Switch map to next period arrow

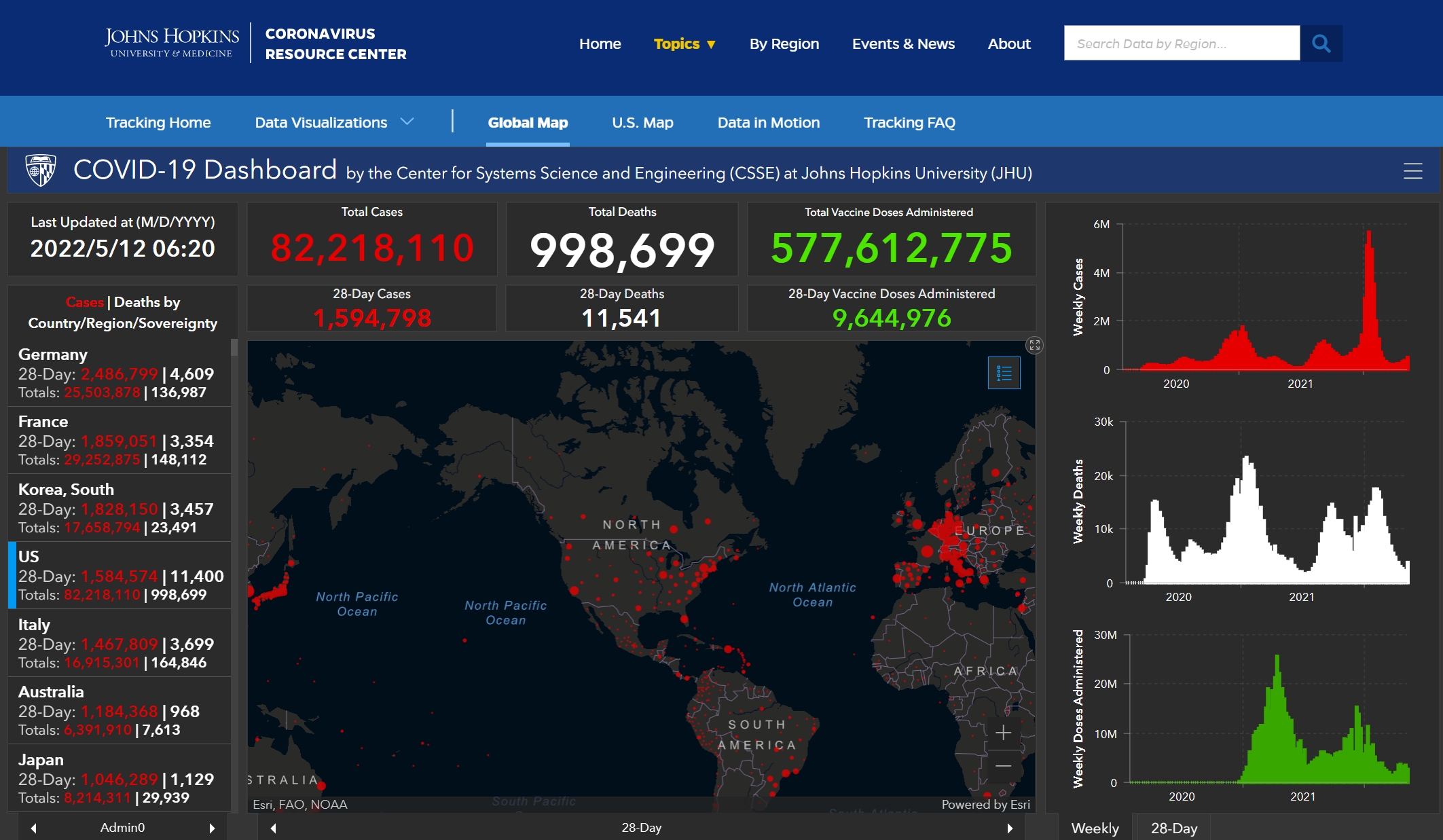pyautogui.click(x=1010, y=828)
